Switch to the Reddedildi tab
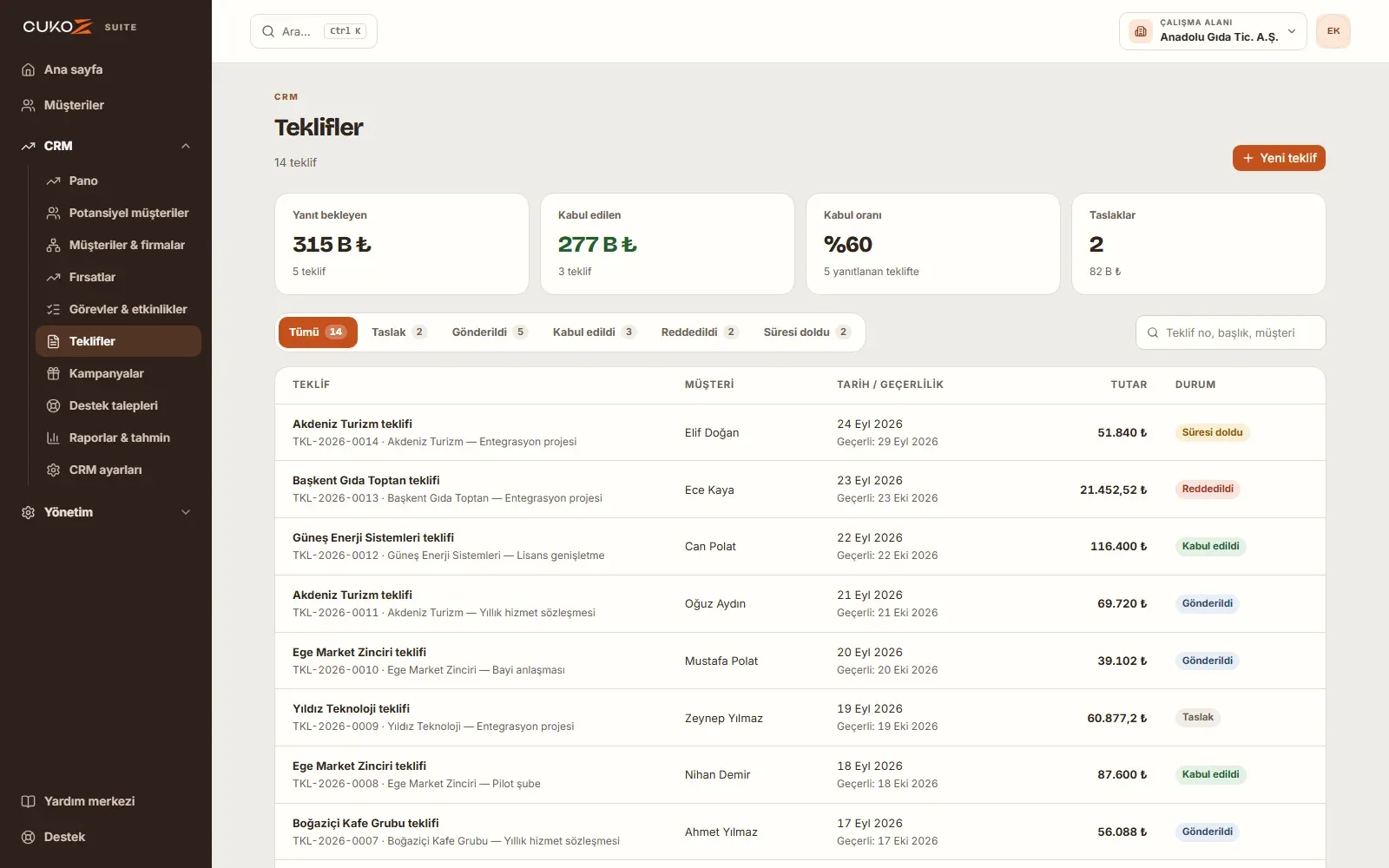The height and width of the screenshot is (868, 1389). 699,332
